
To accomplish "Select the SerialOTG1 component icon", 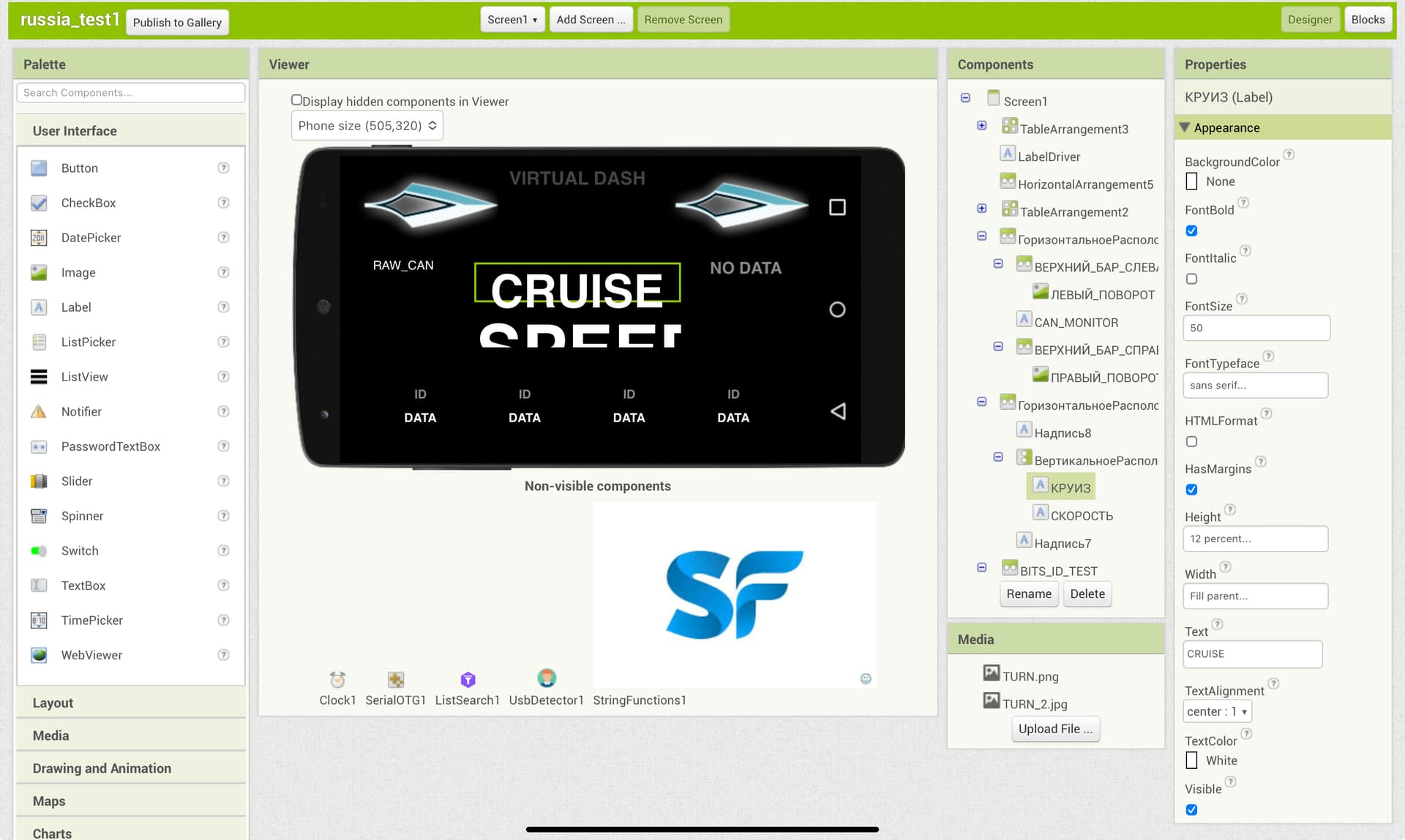I will [395, 679].
